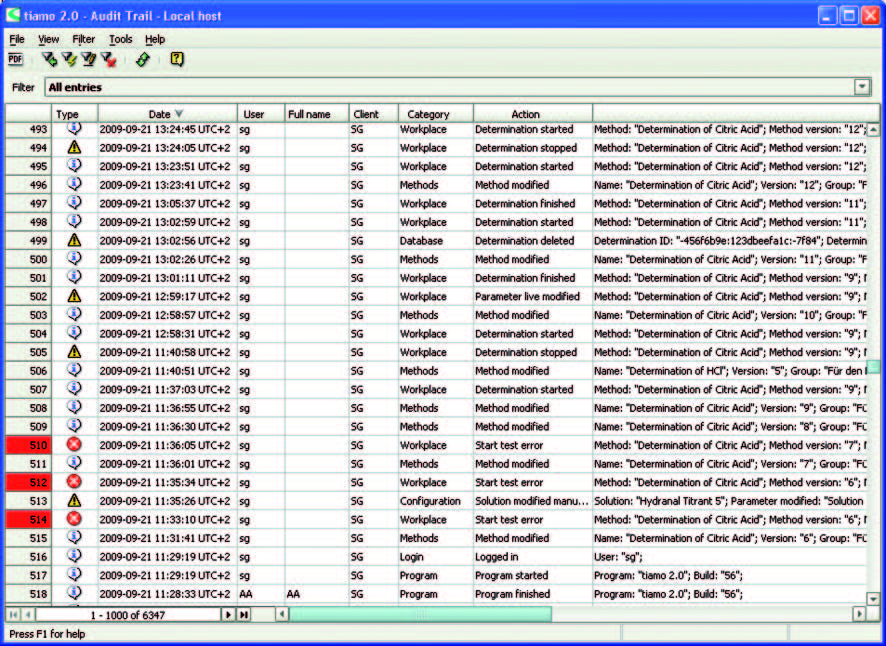Click the Category column header
The image size is (886, 646).
pos(428,114)
